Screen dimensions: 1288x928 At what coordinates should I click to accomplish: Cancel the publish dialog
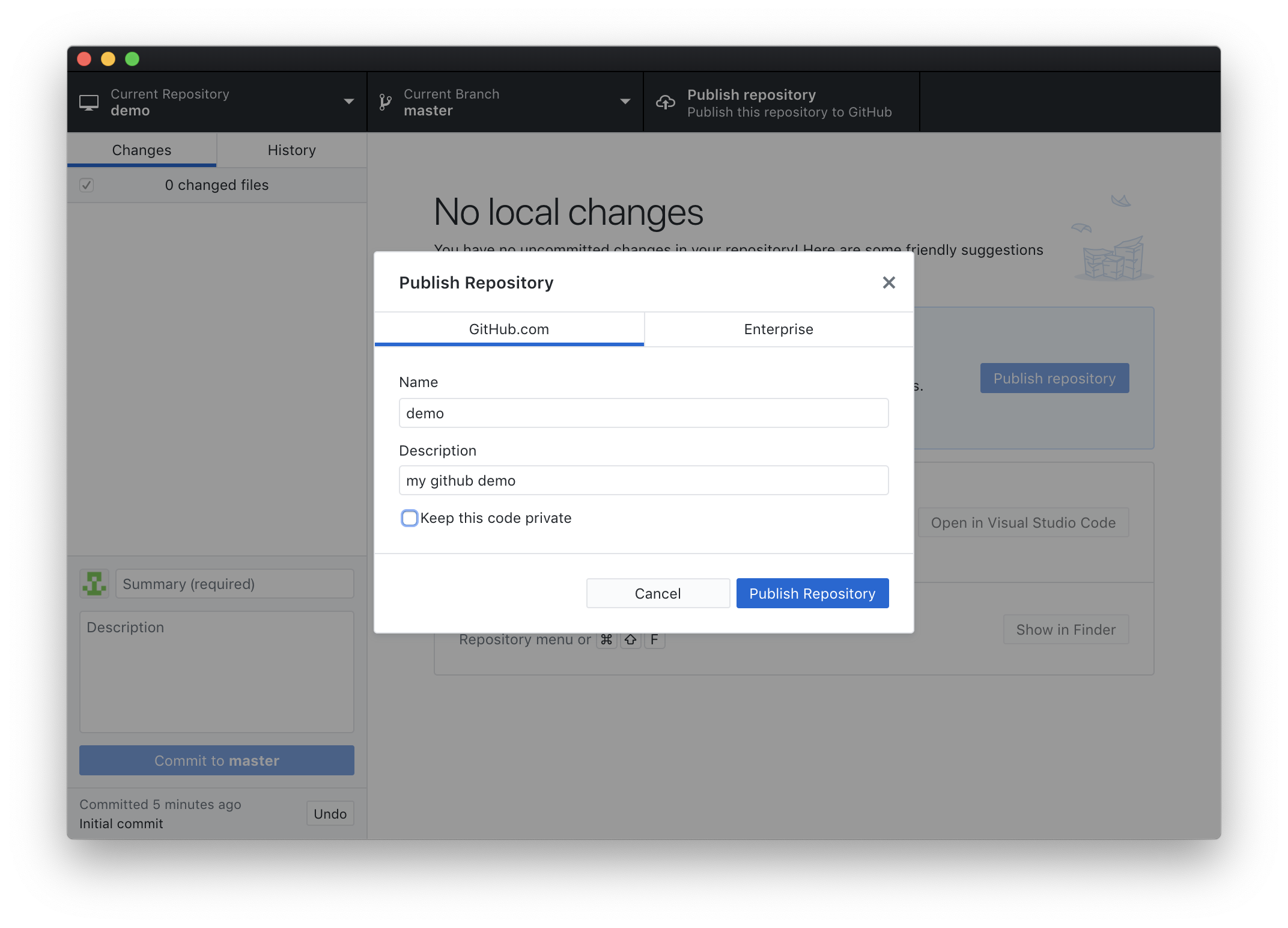(x=658, y=593)
